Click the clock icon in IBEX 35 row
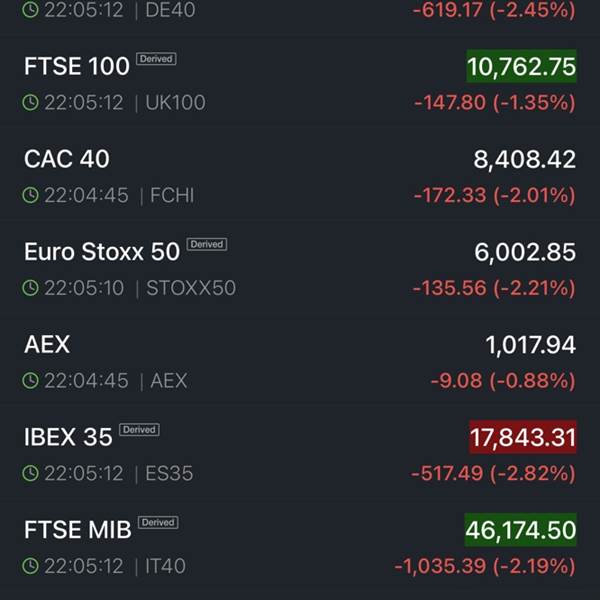 [31, 473]
